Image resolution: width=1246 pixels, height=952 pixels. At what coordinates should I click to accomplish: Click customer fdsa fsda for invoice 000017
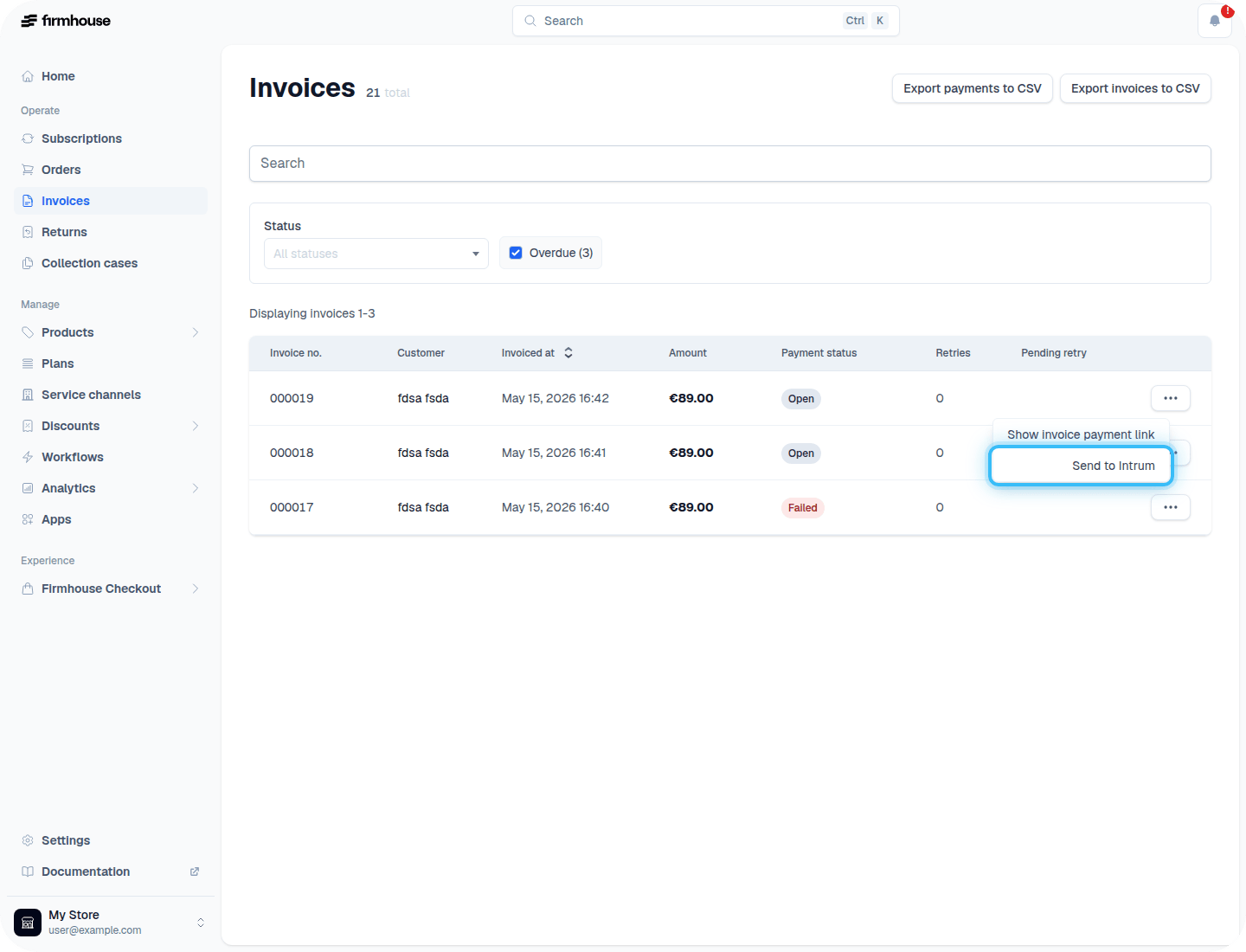pos(423,507)
